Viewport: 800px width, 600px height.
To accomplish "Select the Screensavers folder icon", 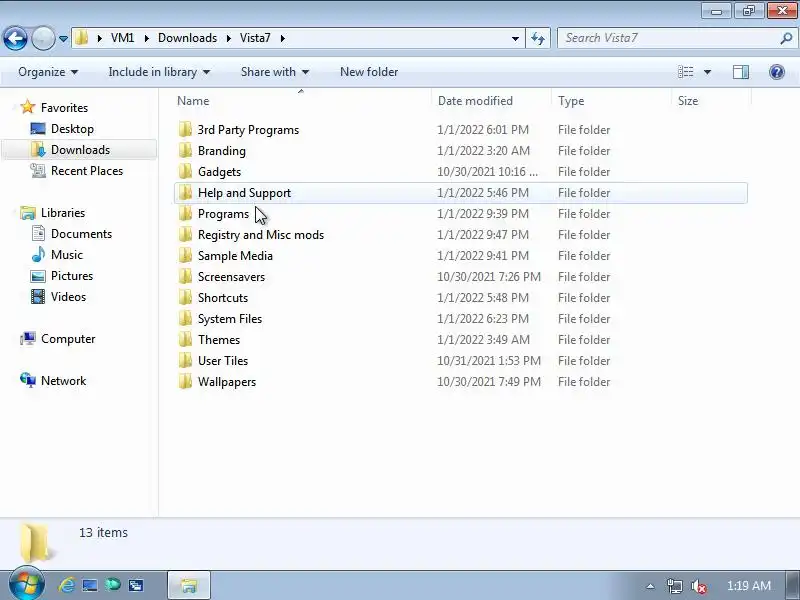I will [185, 277].
